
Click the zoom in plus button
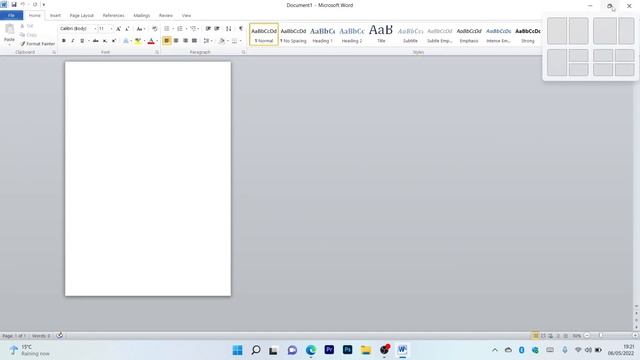635,336
